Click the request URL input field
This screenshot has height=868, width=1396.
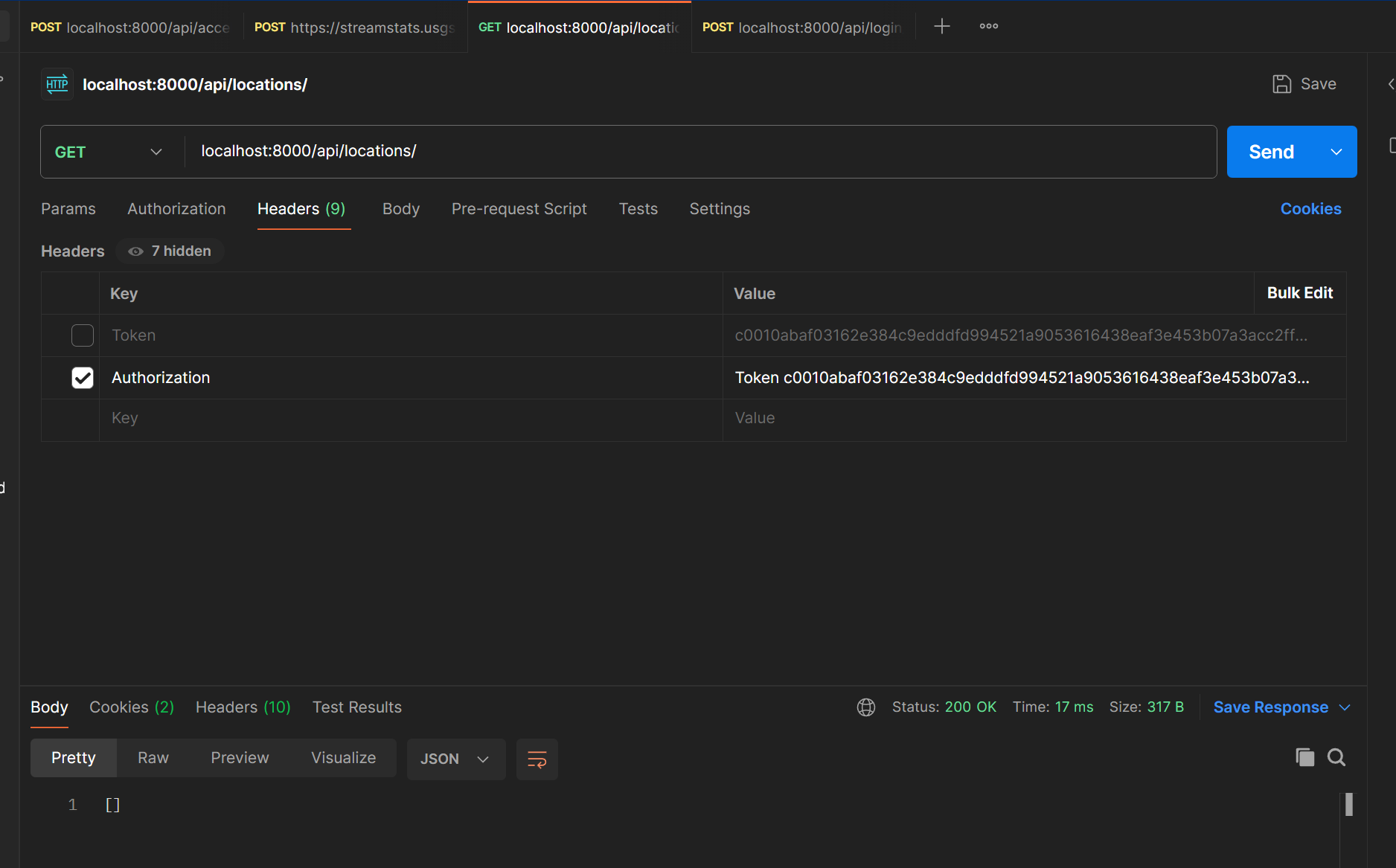699,152
